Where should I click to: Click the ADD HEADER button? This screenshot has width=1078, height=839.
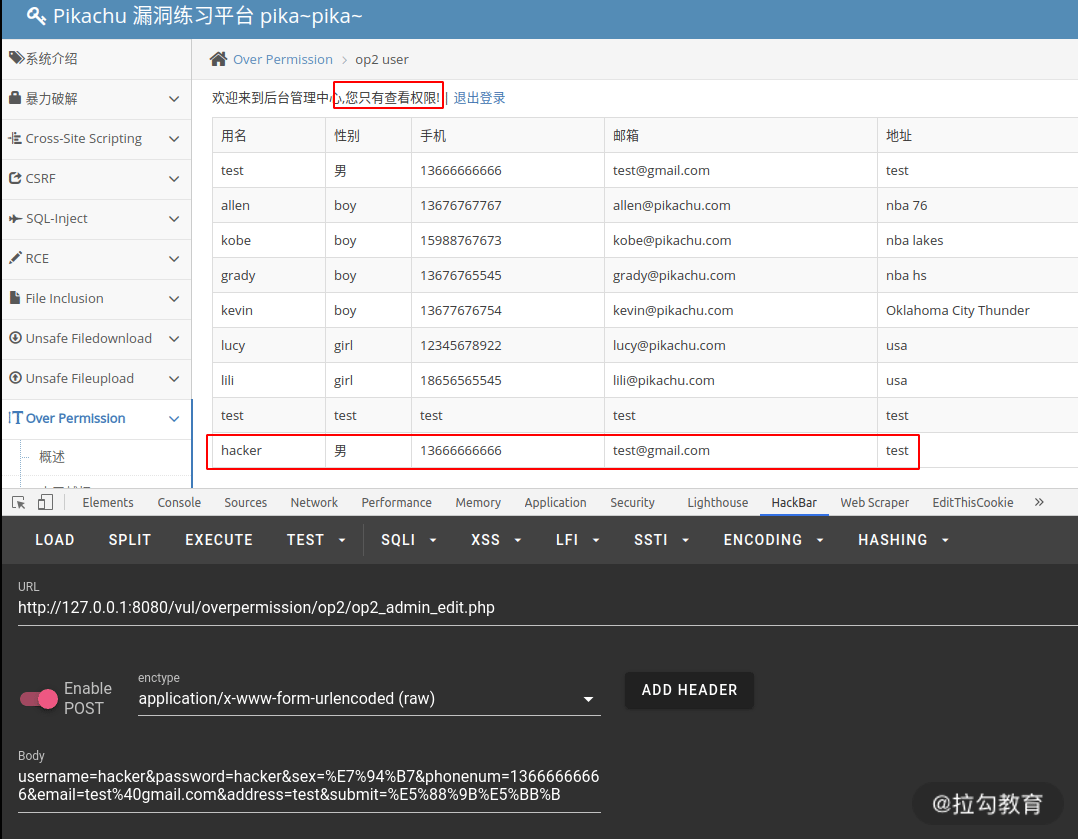pos(689,690)
